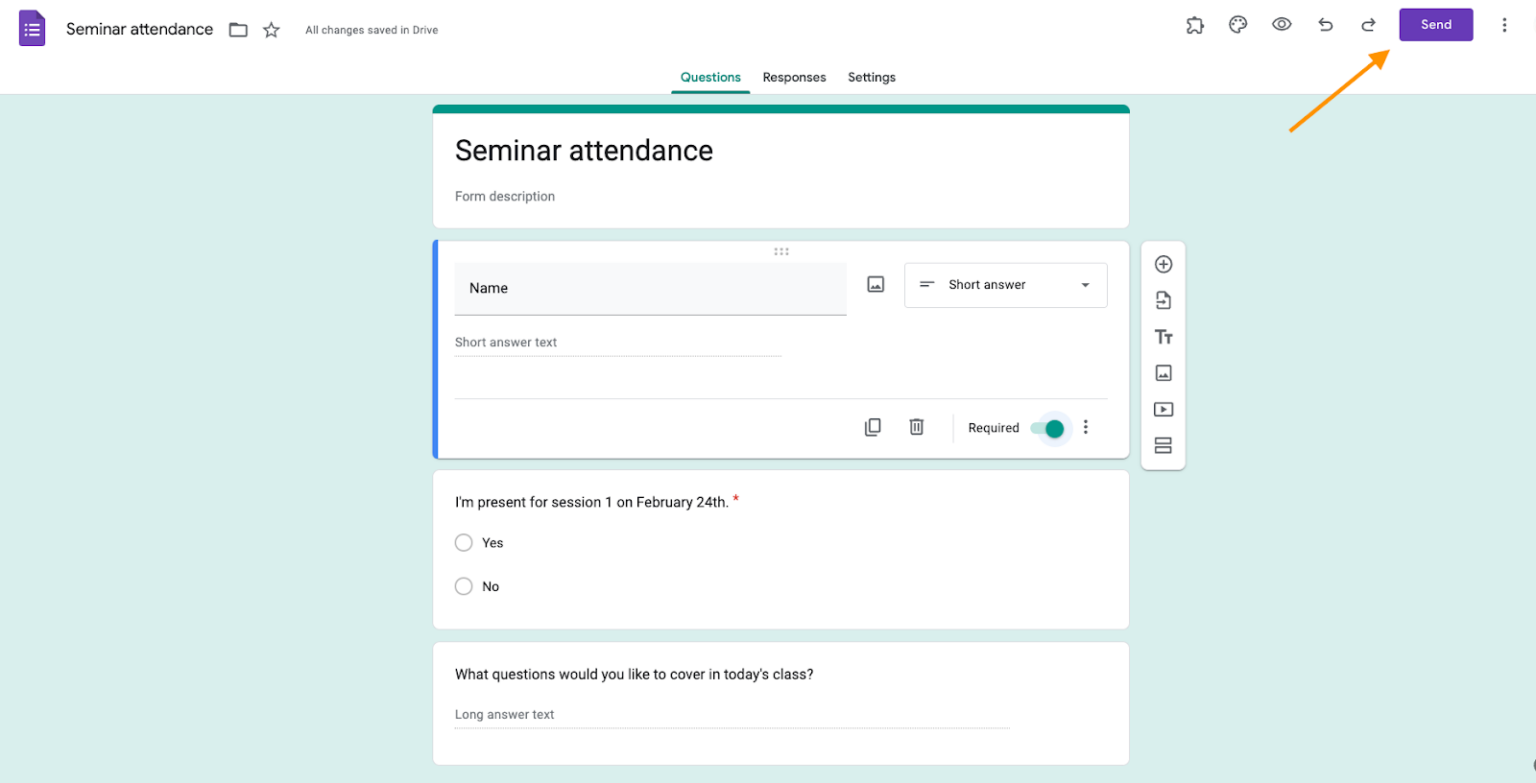Disable the Required toggle on the Name question
Image resolution: width=1536 pixels, height=783 pixels.
[1050, 427]
